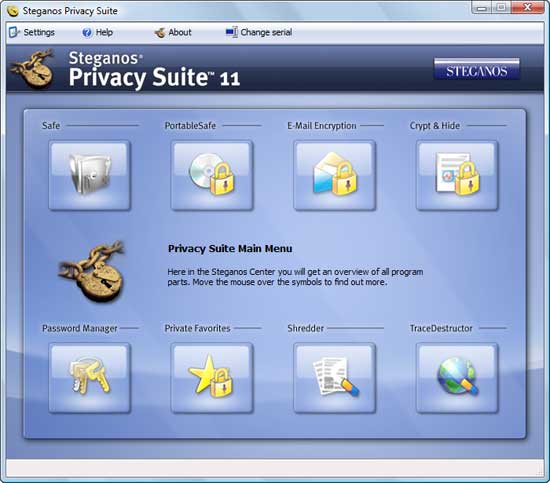The height and width of the screenshot is (483, 550).
Task: Click the Change serial icon
Action: pyautogui.click(x=232, y=32)
